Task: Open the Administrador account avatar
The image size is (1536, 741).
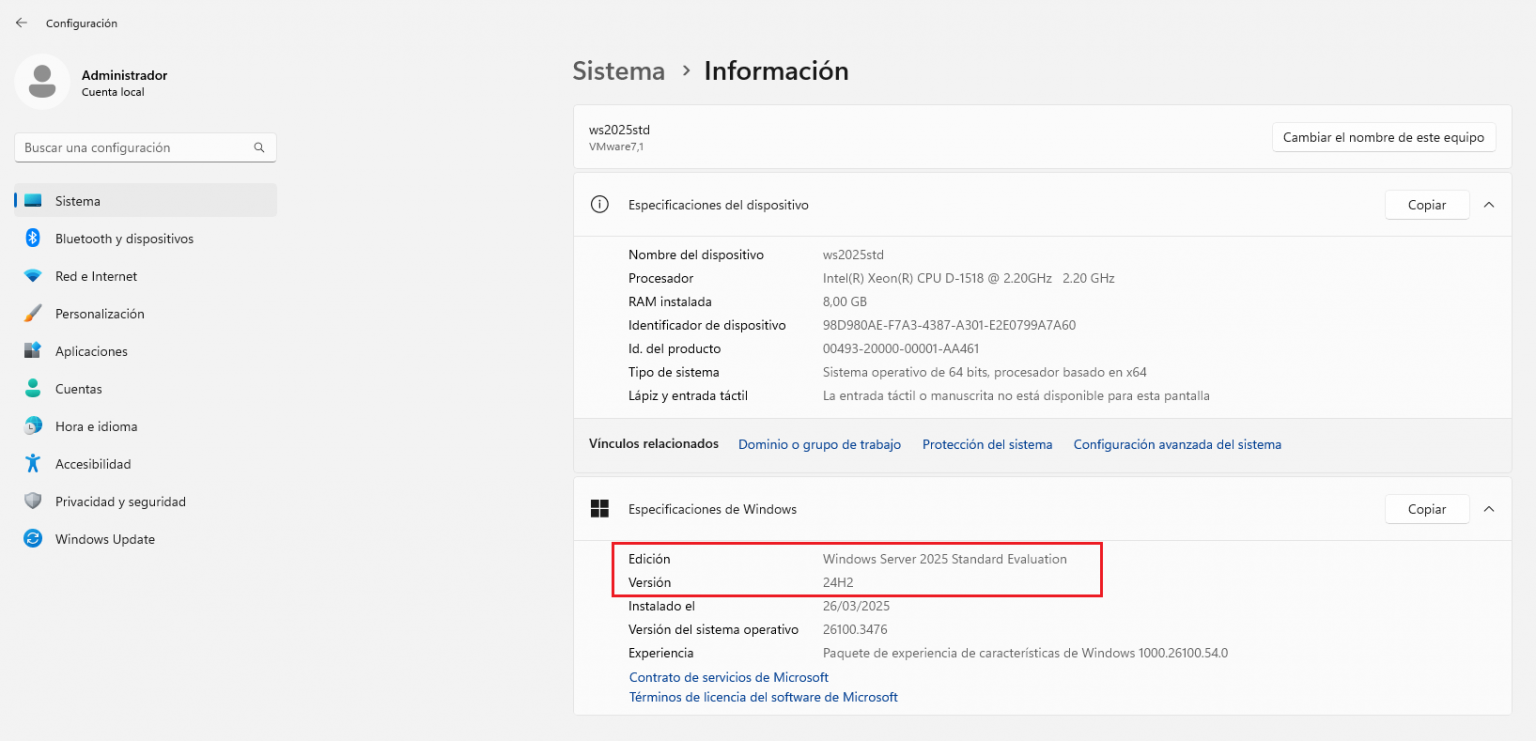Action: click(x=42, y=82)
